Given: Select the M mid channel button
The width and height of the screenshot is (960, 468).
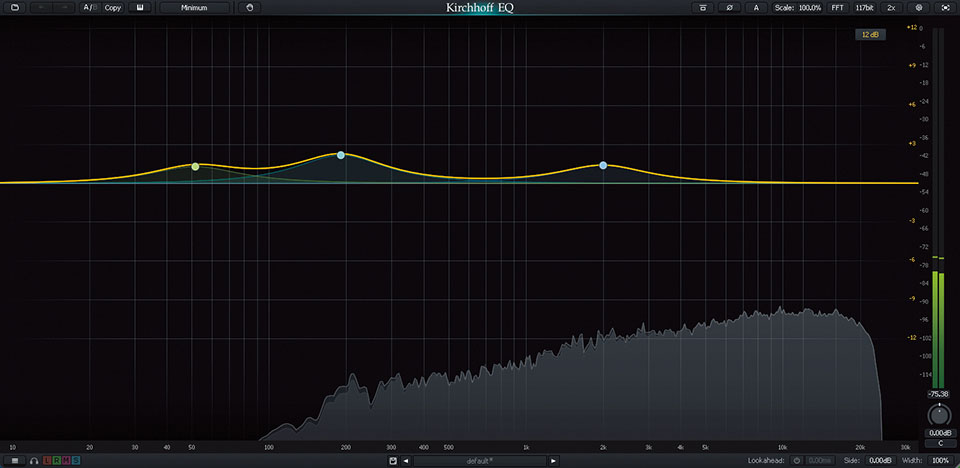Looking at the screenshot, I should 66,460.
